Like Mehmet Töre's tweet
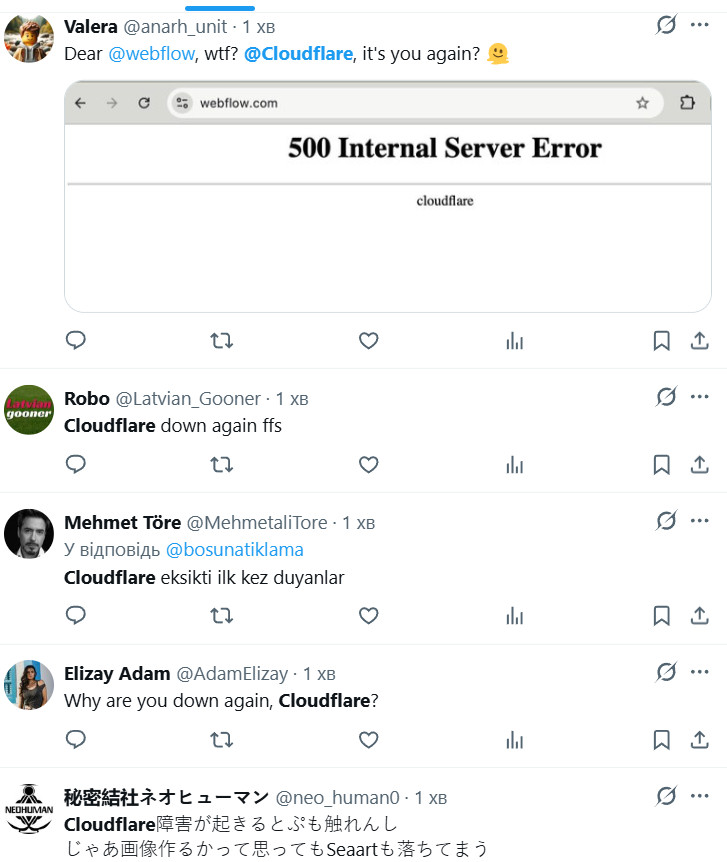The width and height of the screenshot is (727, 862). pos(368,615)
